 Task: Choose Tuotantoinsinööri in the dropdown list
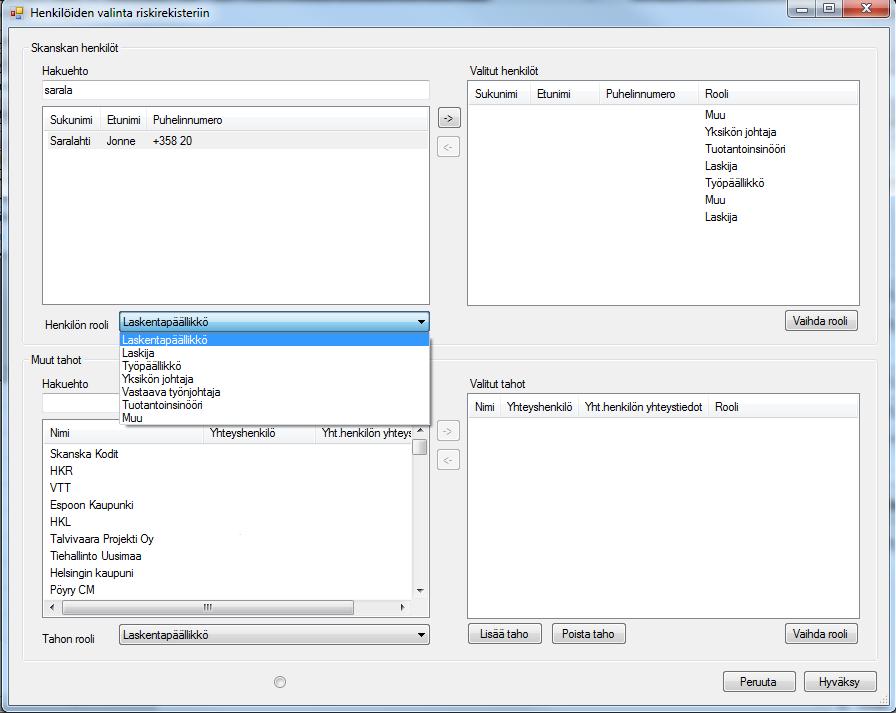tap(274, 405)
